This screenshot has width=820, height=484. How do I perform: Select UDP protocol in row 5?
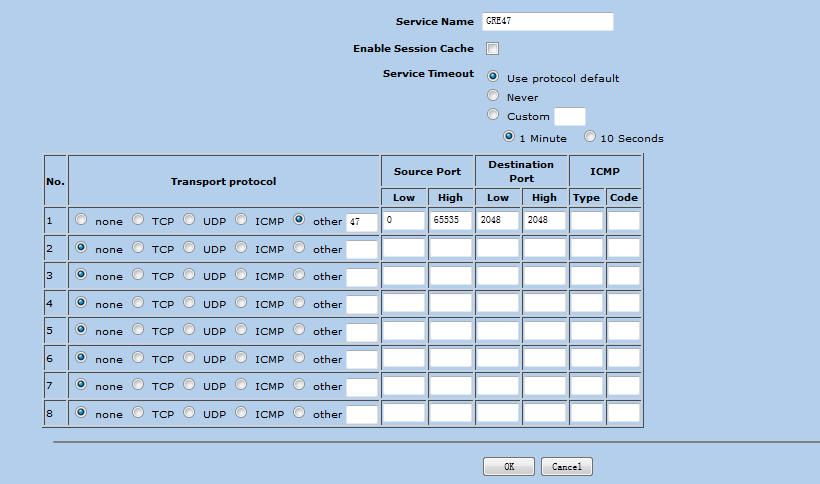189,329
